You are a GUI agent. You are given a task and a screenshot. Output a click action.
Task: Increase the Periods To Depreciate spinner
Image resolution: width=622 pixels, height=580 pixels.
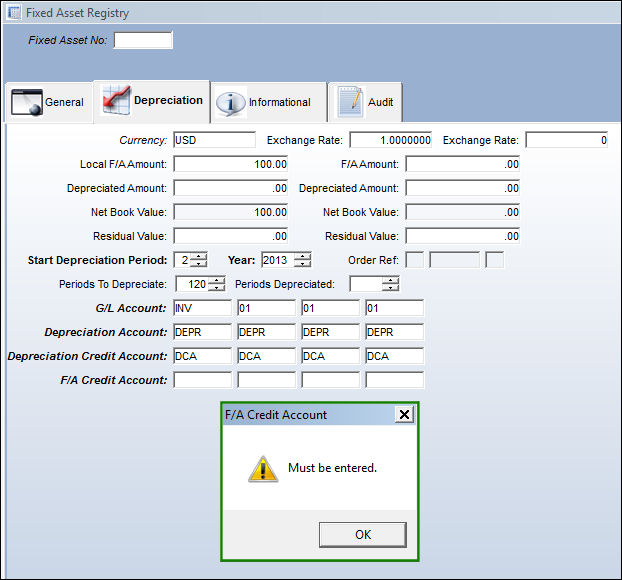217,280
